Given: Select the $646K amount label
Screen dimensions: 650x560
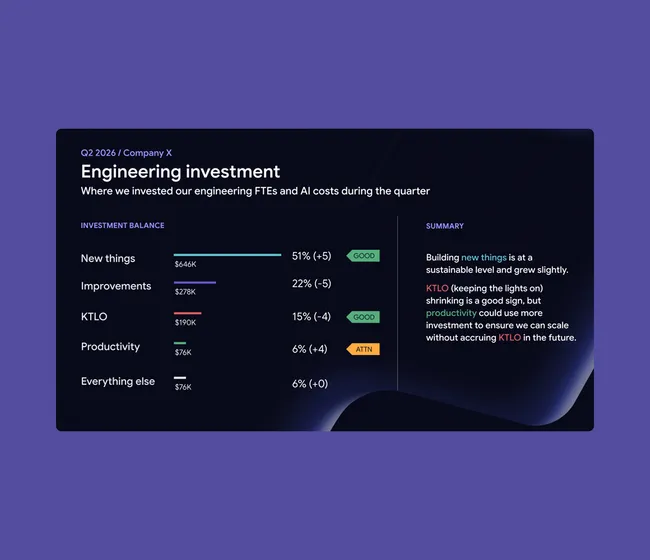Looking at the screenshot, I should pyautogui.click(x=185, y=264).
